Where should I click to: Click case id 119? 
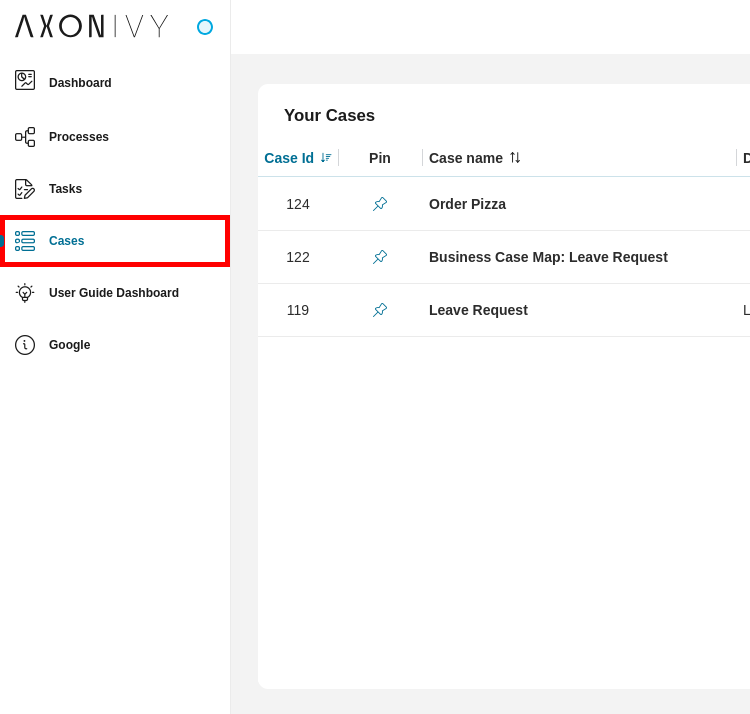(x=298, y=310)
